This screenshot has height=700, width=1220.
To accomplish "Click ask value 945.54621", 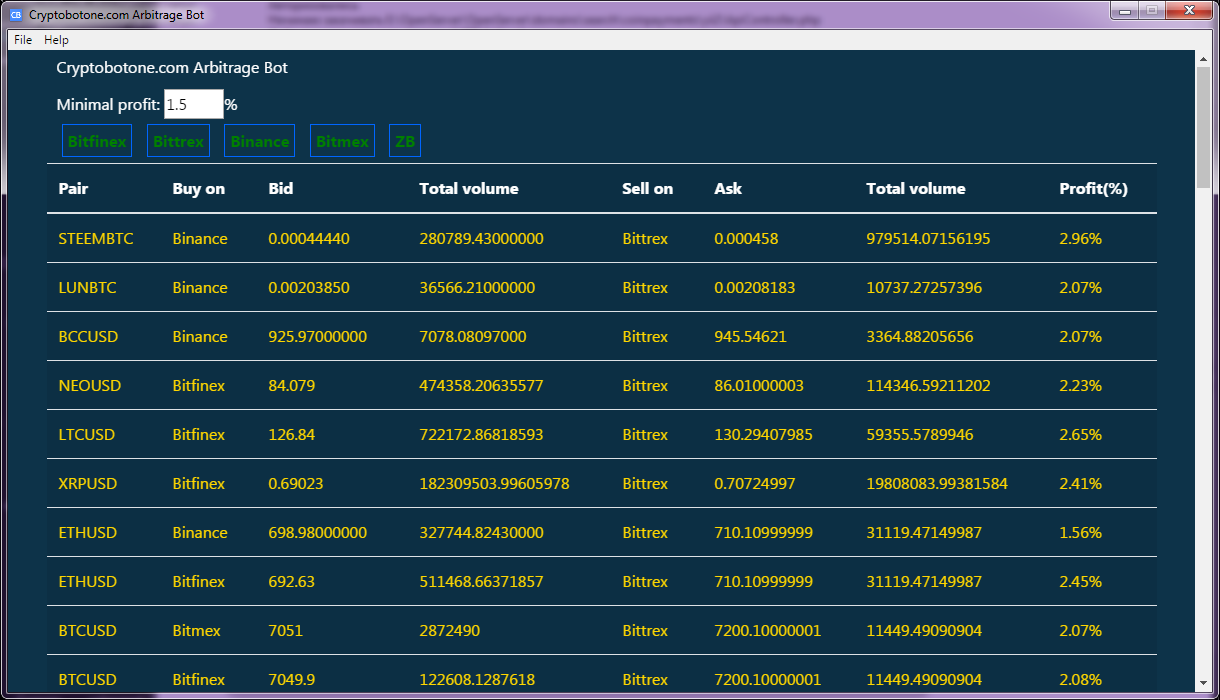I will [x=751, y=337].
